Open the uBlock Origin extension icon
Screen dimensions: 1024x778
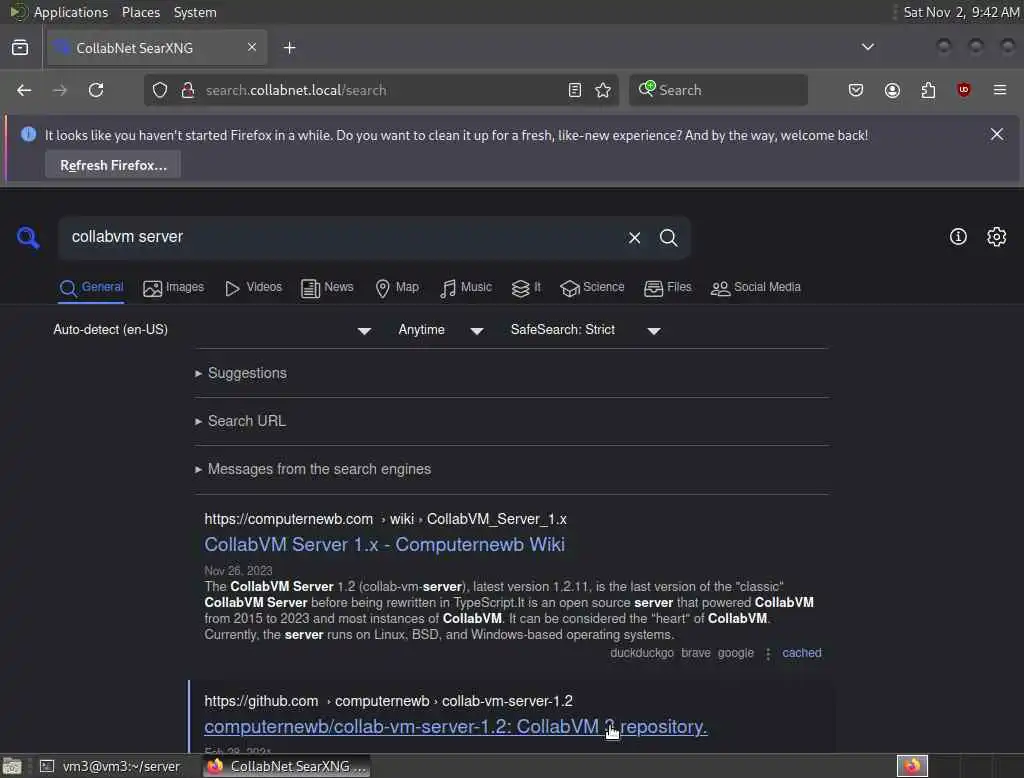coord(964,89)
